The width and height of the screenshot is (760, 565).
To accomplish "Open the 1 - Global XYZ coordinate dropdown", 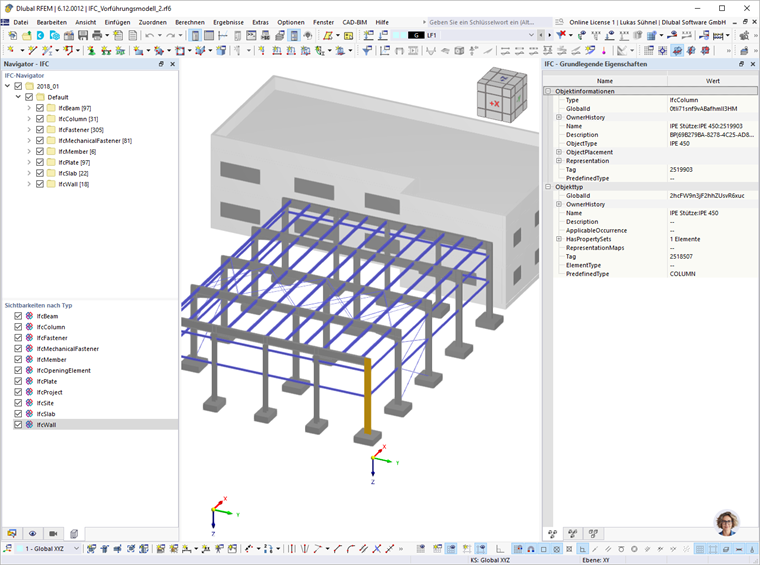I will pos(76,549).
